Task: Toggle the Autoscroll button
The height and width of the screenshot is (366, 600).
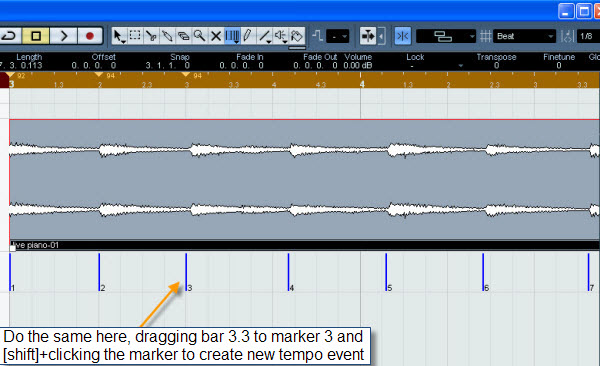Action: (x=368, y=36)
